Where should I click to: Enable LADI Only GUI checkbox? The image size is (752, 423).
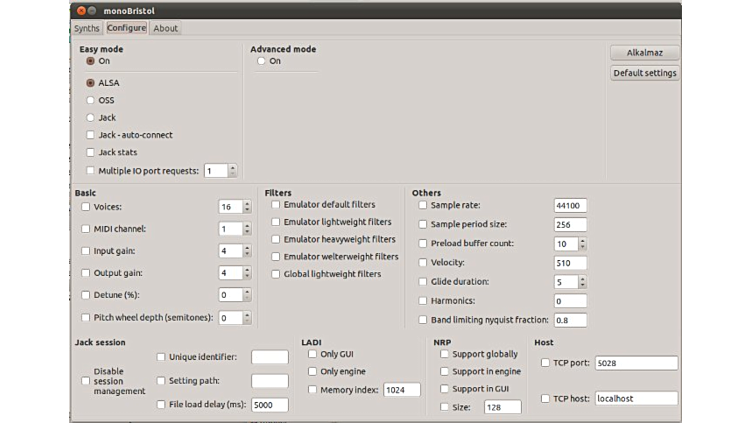(313, 354)
